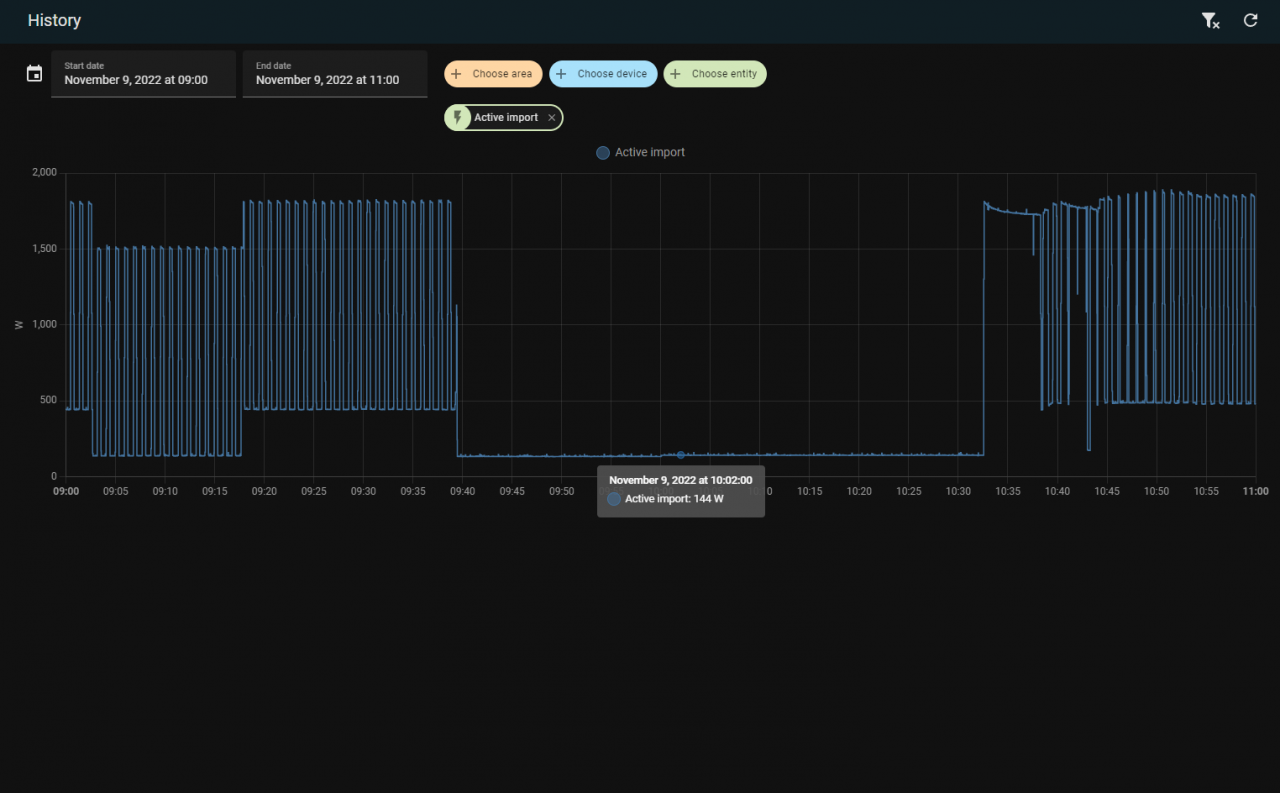Open the Start date picker field
The height and width of the screenshot is (793, 1280).
pyautogui.click(x=143, y=74)
